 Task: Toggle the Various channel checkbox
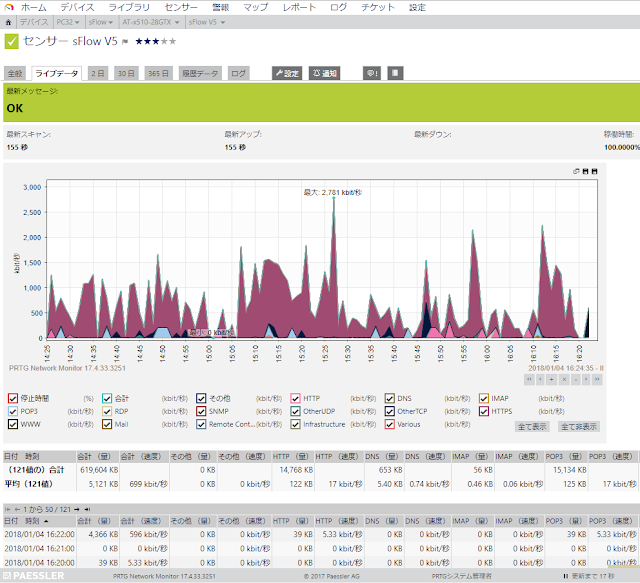390,424
